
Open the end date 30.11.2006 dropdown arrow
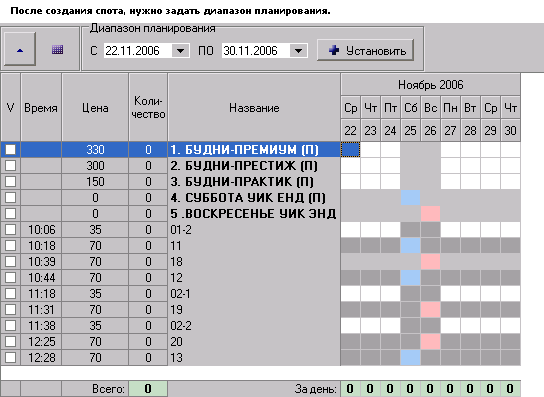click(298, 51)
